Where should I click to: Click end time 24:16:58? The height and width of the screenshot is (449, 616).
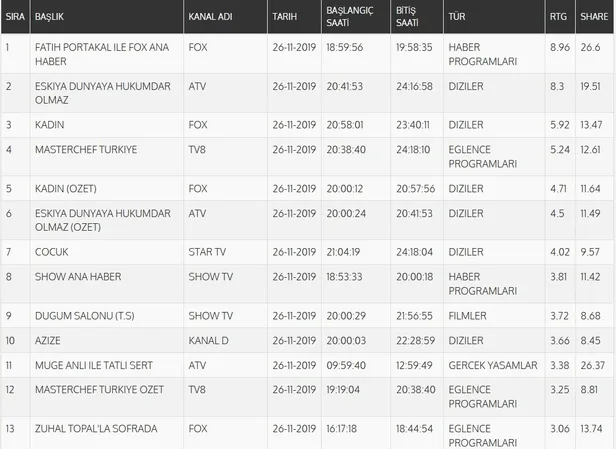tap(414, 86)
